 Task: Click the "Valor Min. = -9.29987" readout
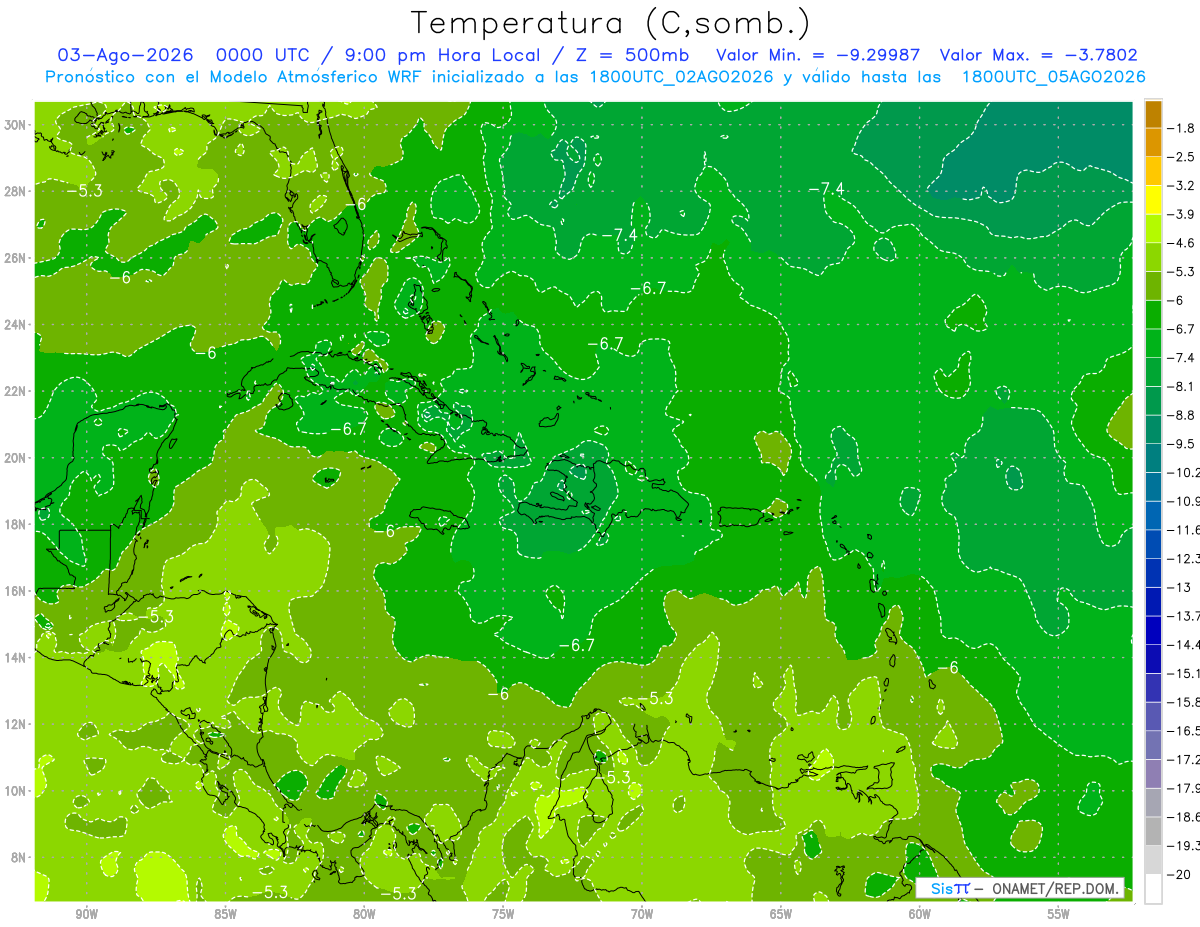(819, 55)
